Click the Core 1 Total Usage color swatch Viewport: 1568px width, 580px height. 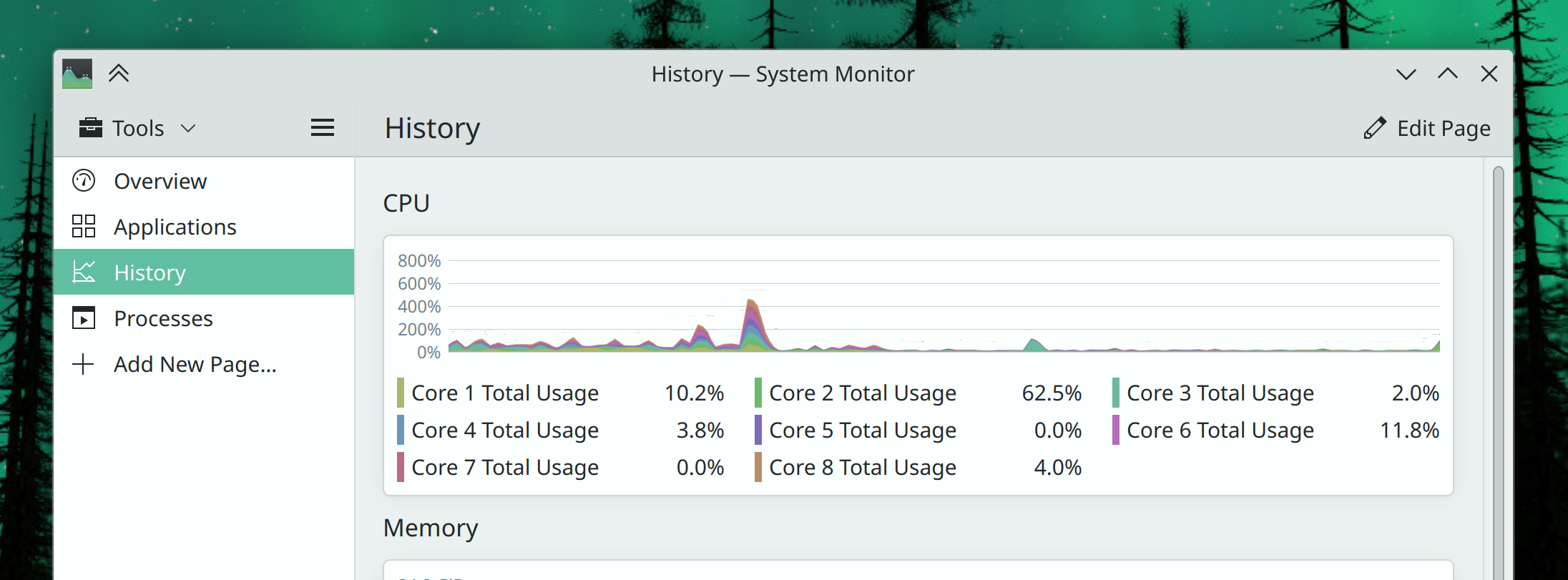pos(401,393)
